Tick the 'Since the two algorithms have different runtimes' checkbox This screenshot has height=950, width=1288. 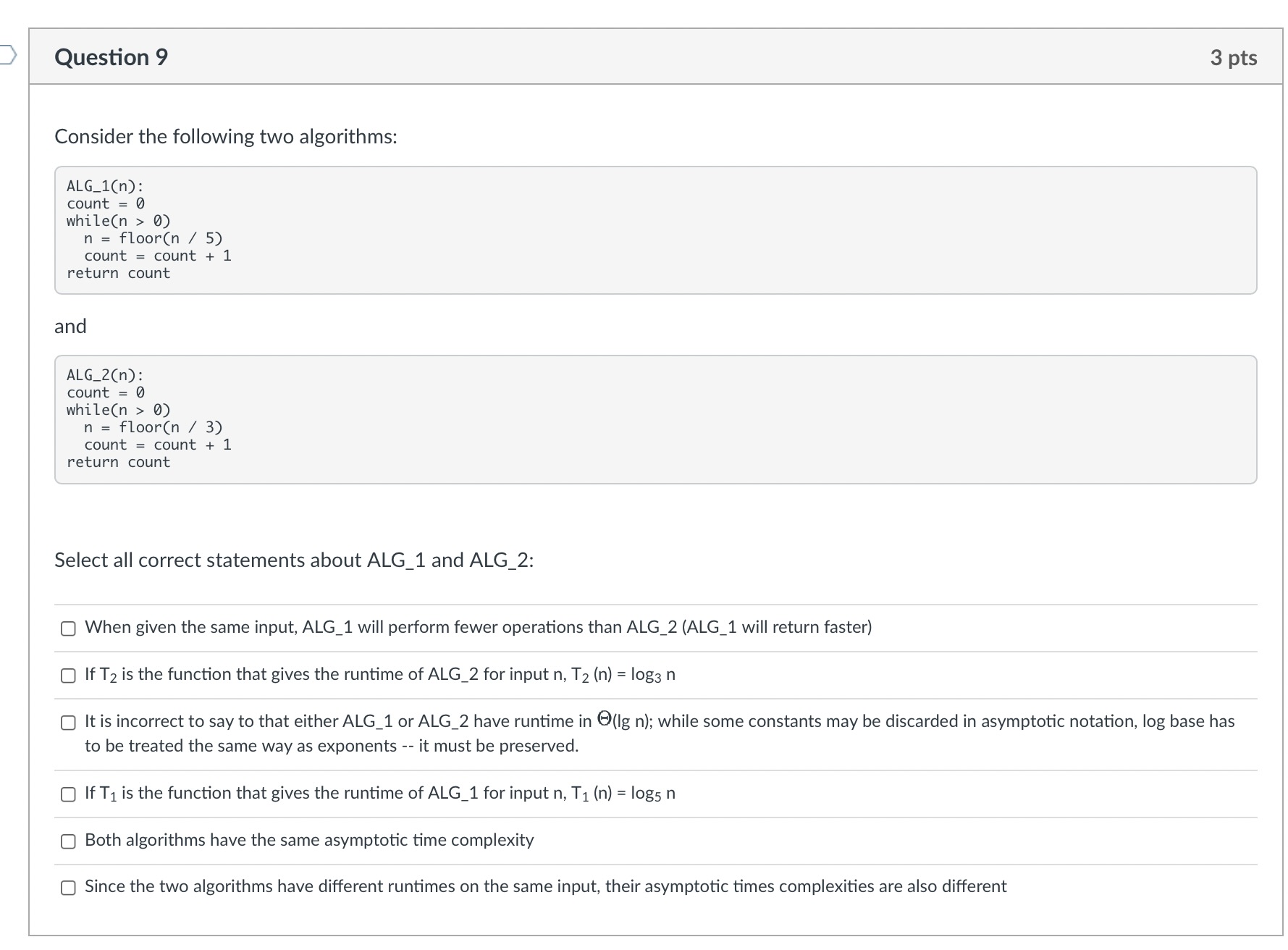(68, 888)
